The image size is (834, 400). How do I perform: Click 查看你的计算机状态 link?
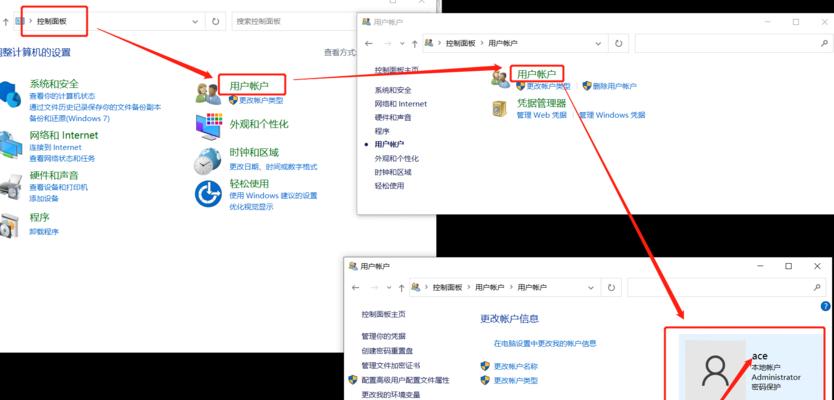tap(62, 96)
